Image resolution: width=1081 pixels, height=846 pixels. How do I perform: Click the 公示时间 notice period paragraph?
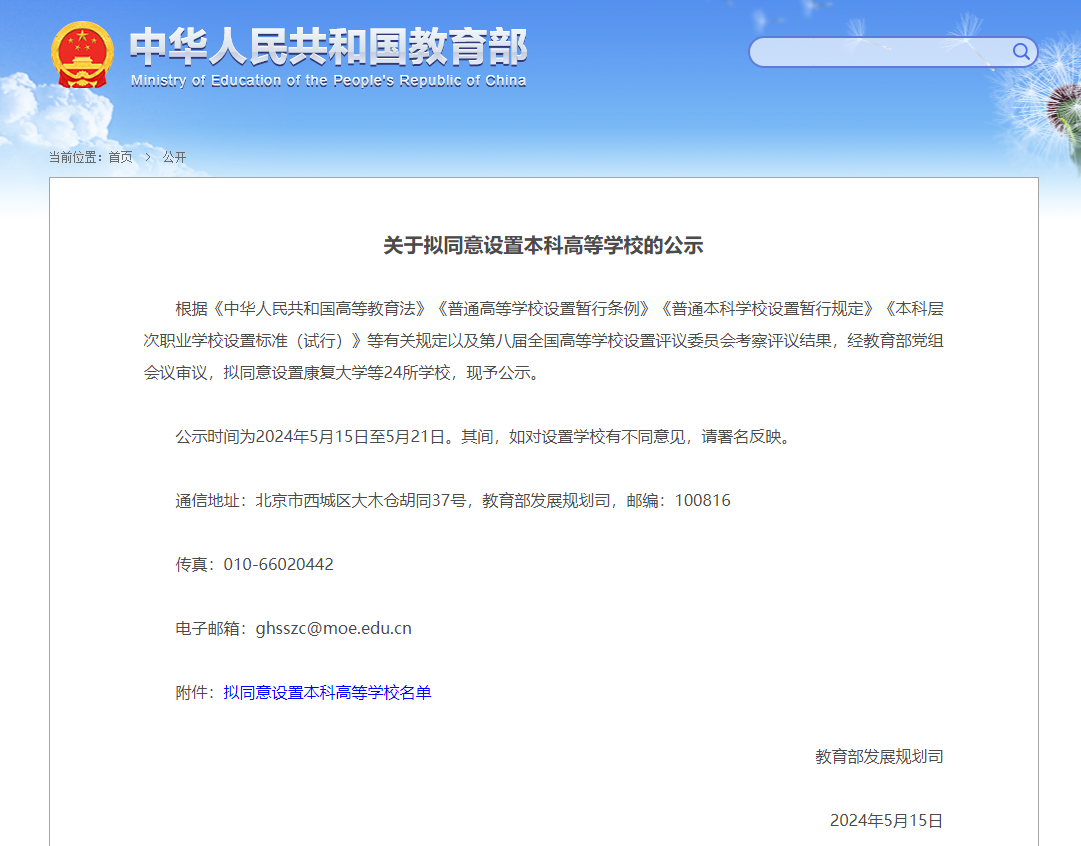[483, 436]
